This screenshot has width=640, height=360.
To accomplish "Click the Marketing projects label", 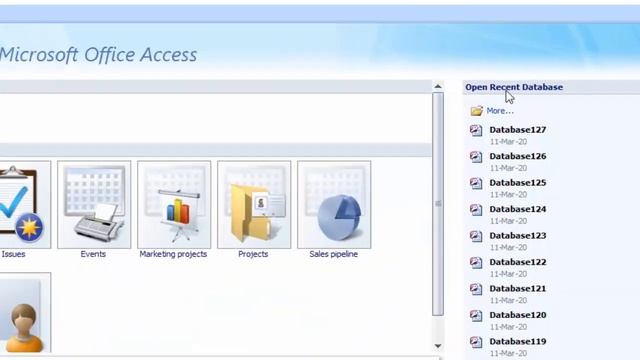I will [173, 254].
